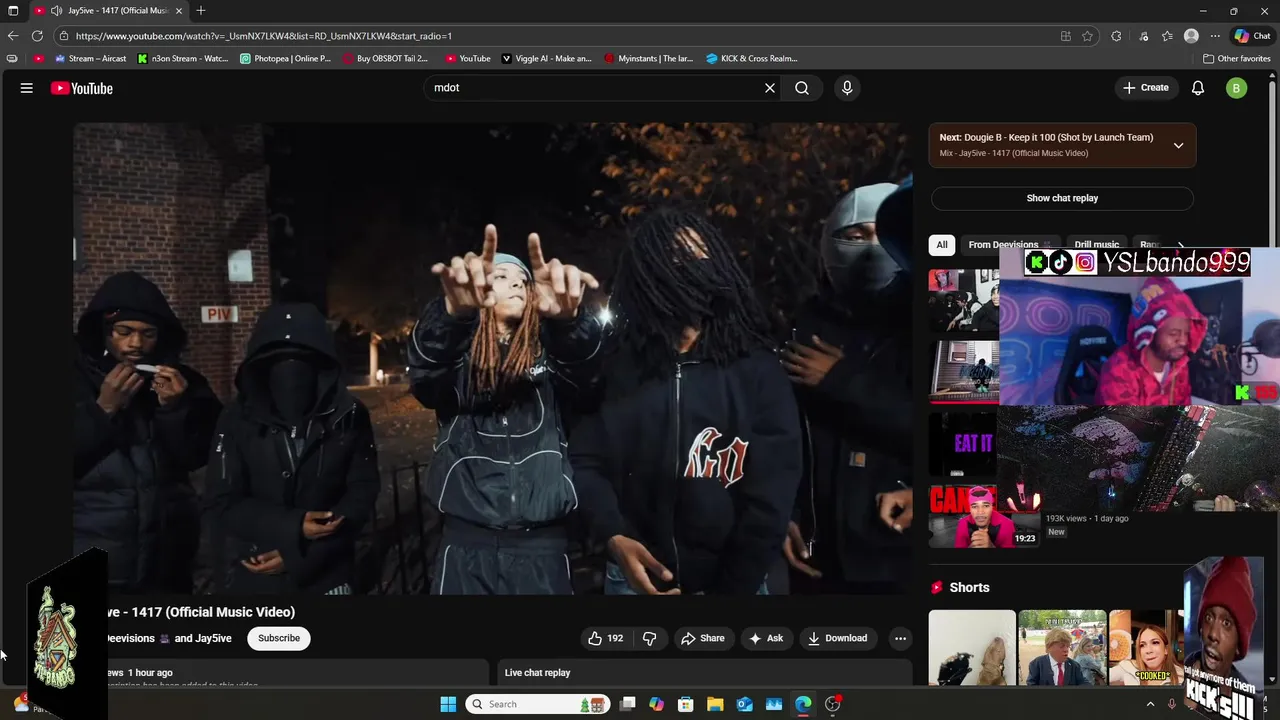Open browser settings and more menu

point(1215,36)
